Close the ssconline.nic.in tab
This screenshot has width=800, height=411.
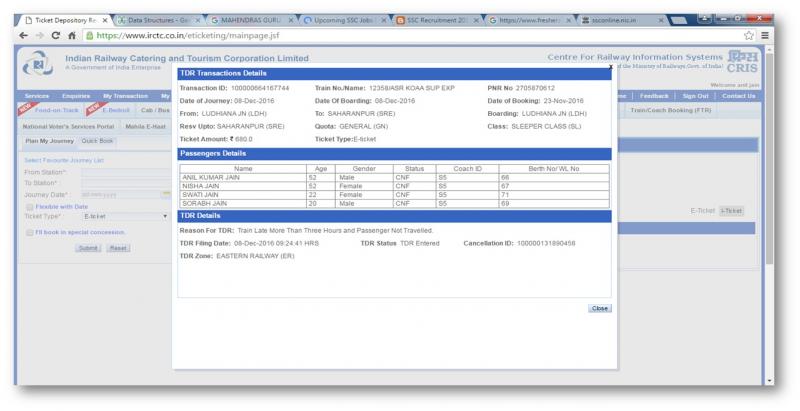pyautogui.click(x=661, y=20)
